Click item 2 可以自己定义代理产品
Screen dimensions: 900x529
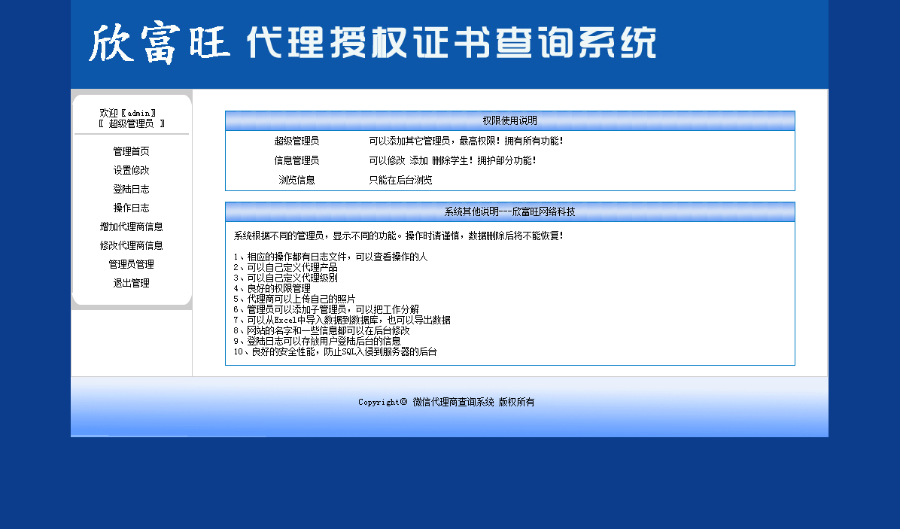pos(285,267)
